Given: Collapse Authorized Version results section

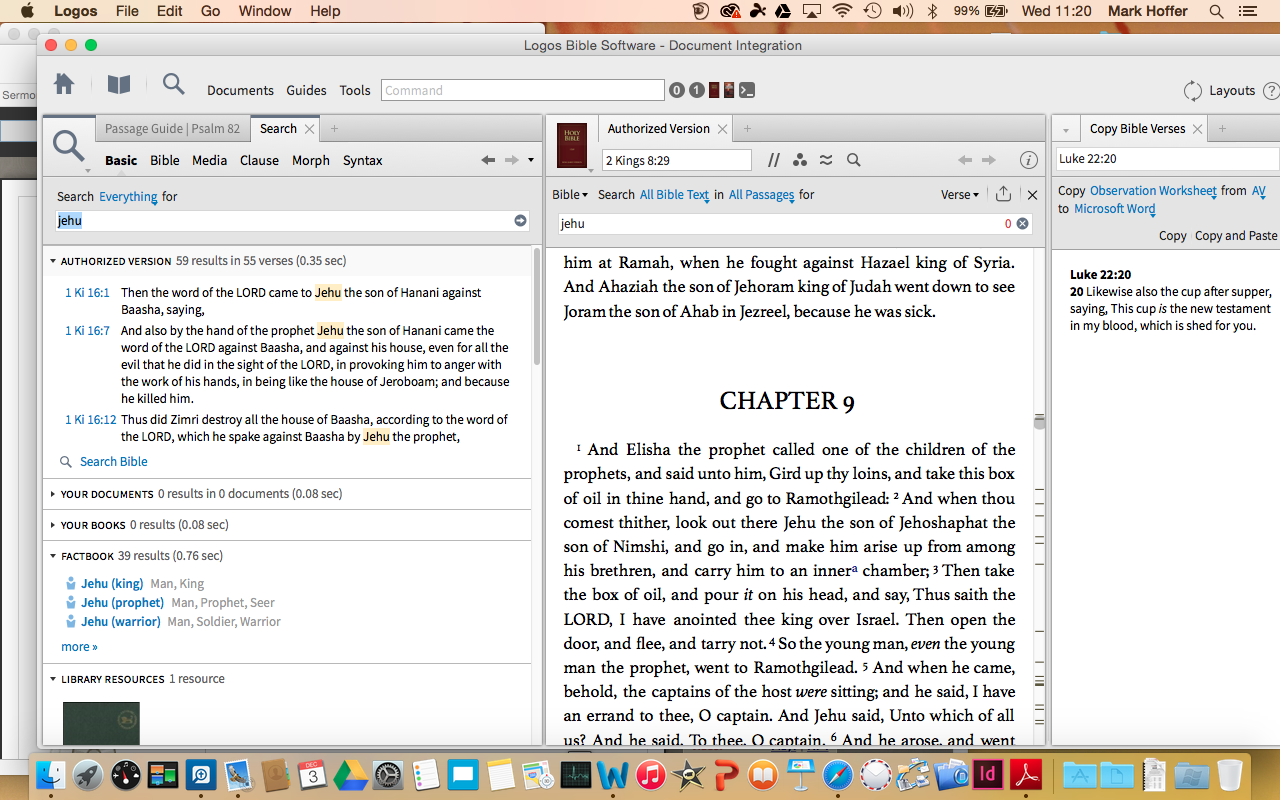Looking at the screenshot, I should 53,262.
